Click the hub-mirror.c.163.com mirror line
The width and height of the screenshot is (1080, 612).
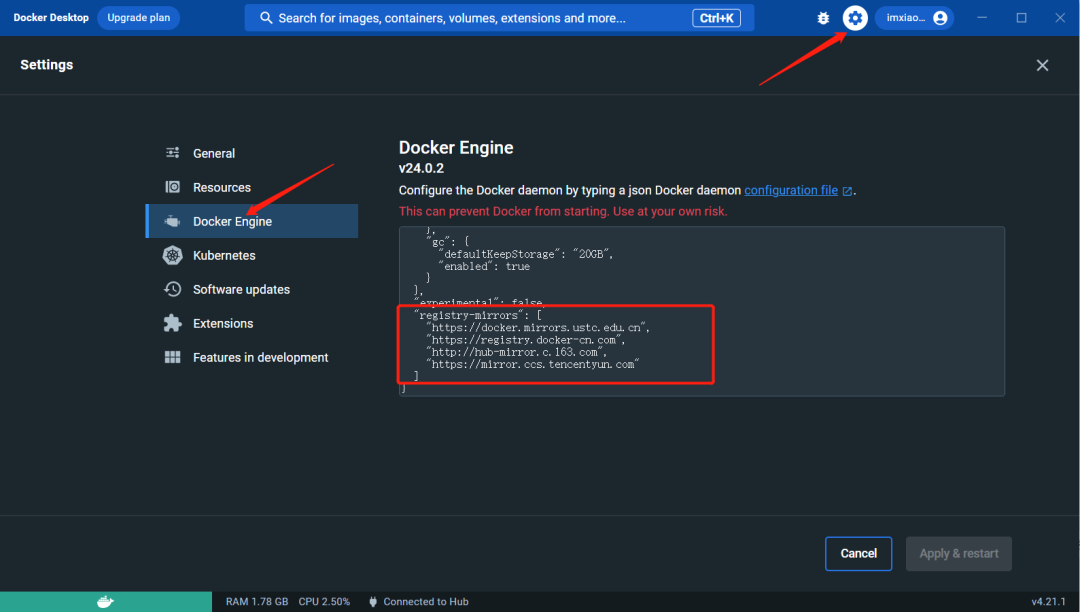pyautogui.click(x=517, y=352)
